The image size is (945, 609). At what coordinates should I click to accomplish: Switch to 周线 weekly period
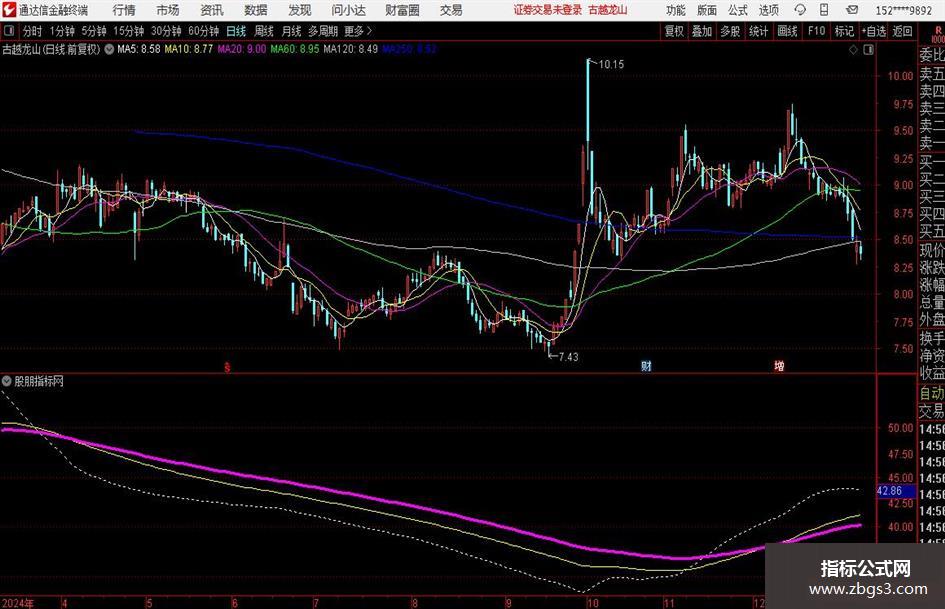click(264, 31)
